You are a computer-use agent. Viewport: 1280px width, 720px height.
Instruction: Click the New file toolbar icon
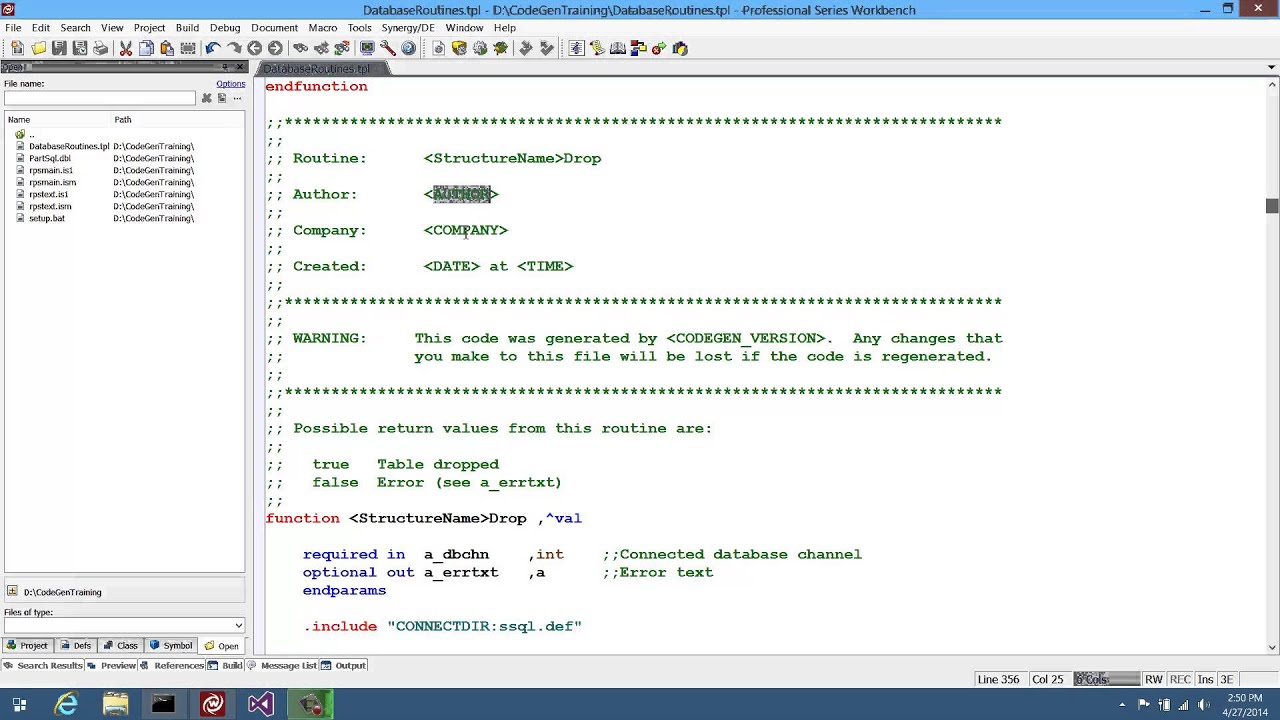17,48
